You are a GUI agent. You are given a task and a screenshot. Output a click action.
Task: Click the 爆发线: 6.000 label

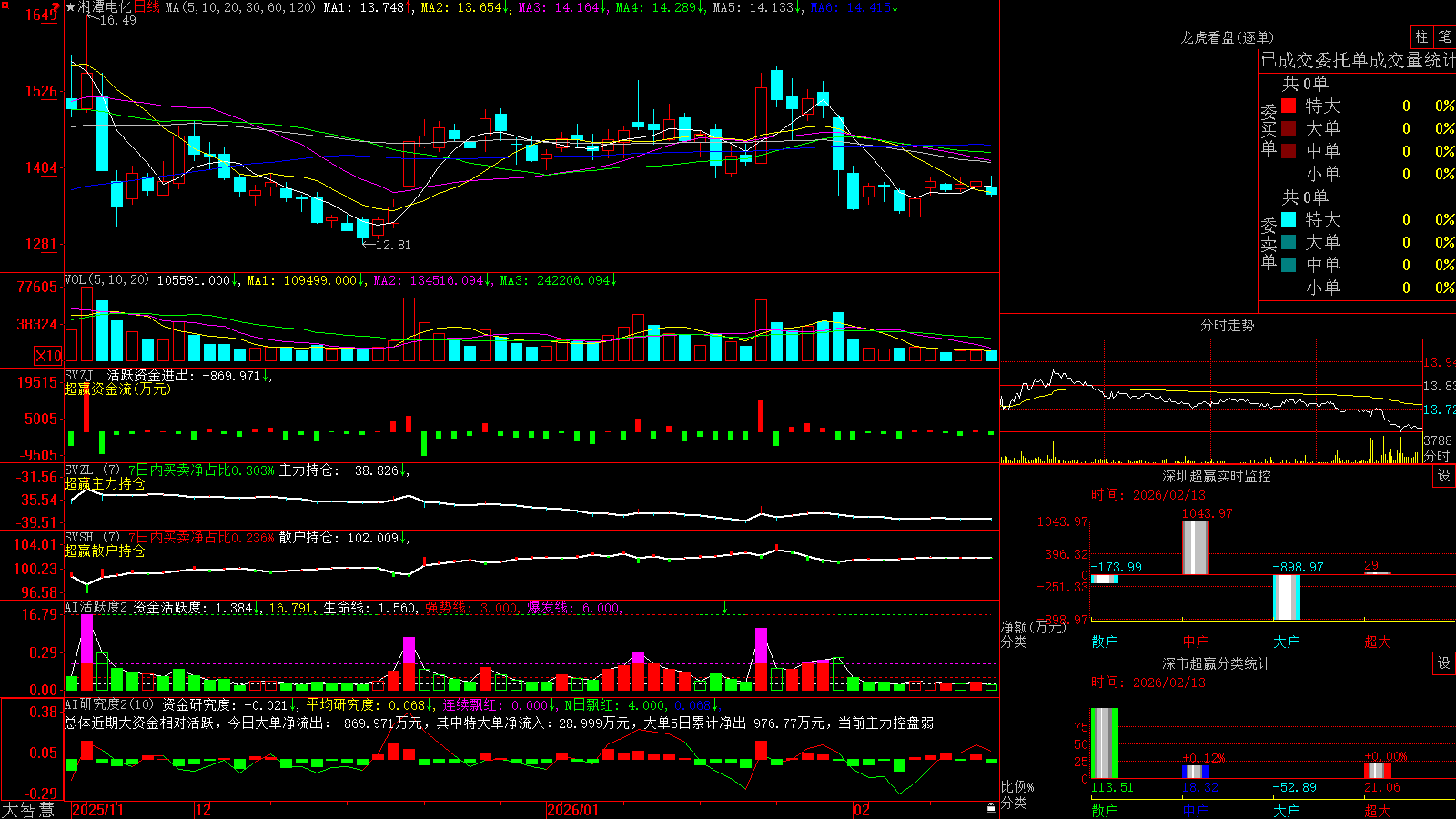[x=573, y=607]
